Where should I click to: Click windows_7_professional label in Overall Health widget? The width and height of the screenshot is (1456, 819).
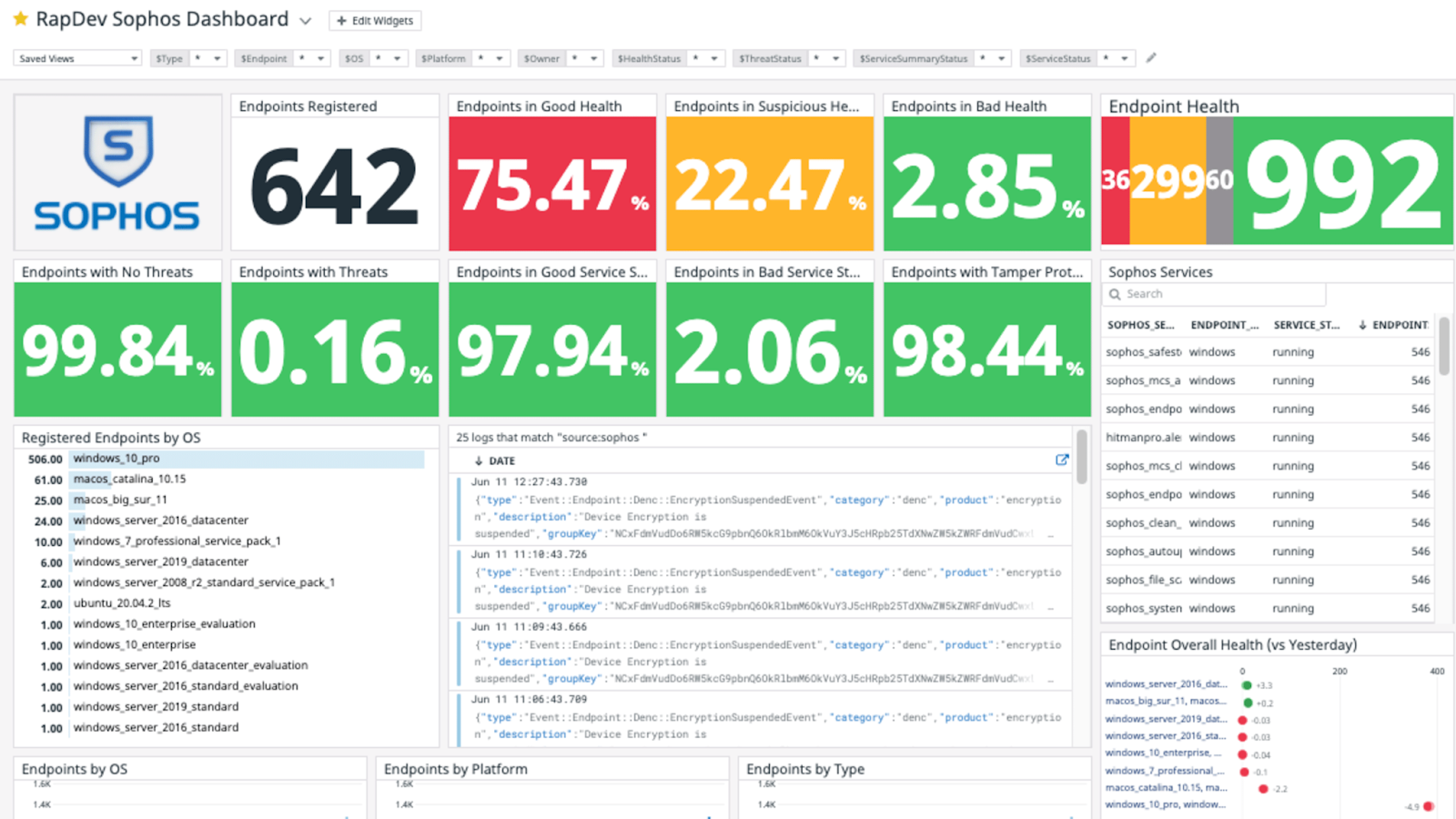pyautogui.click(x=1165, y=771)
